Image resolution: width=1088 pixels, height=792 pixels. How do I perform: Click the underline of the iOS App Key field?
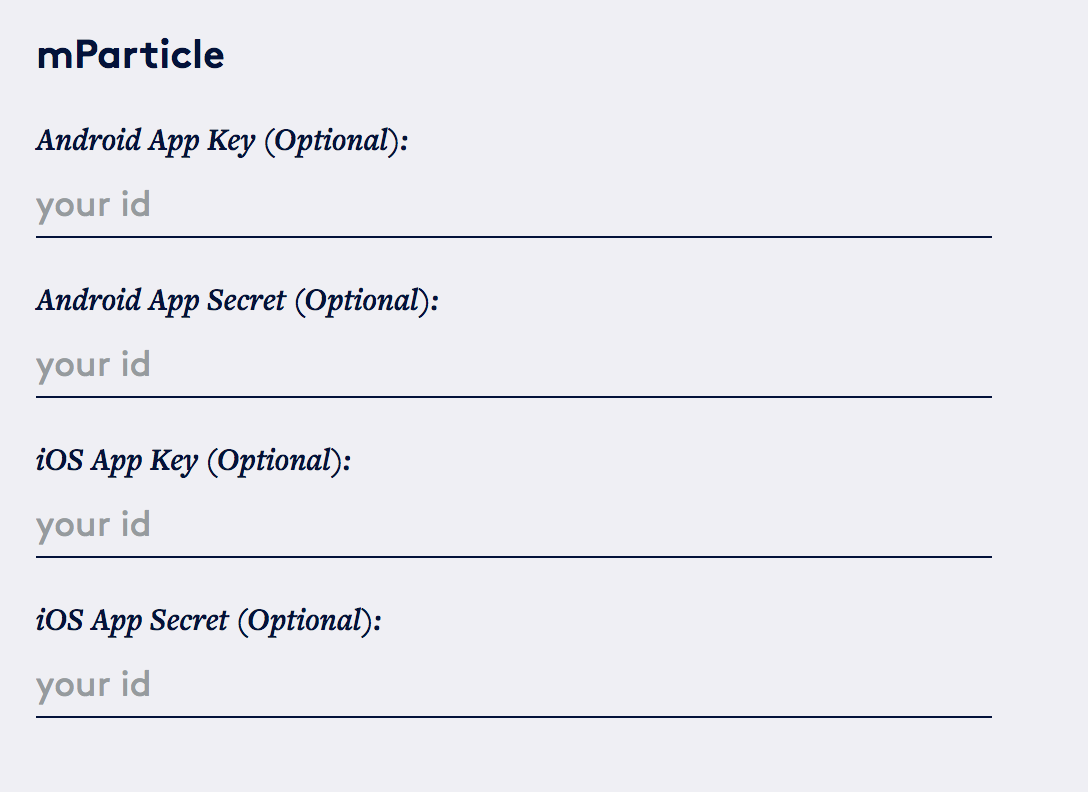tap(513, 557)
